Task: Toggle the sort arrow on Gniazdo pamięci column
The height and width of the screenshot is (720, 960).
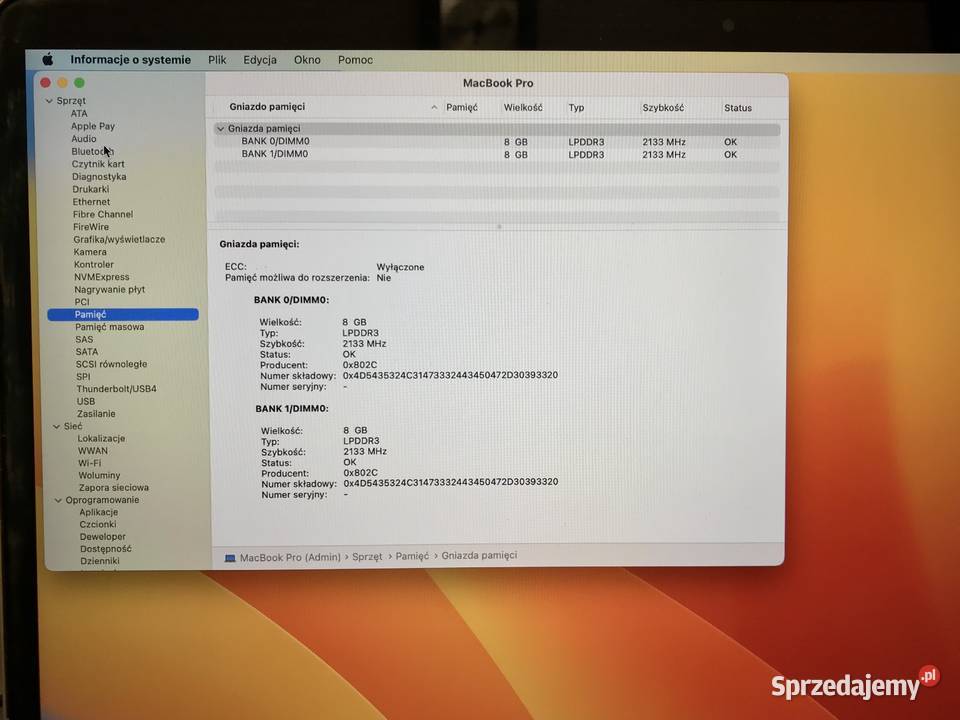Action: coord(433,107)
